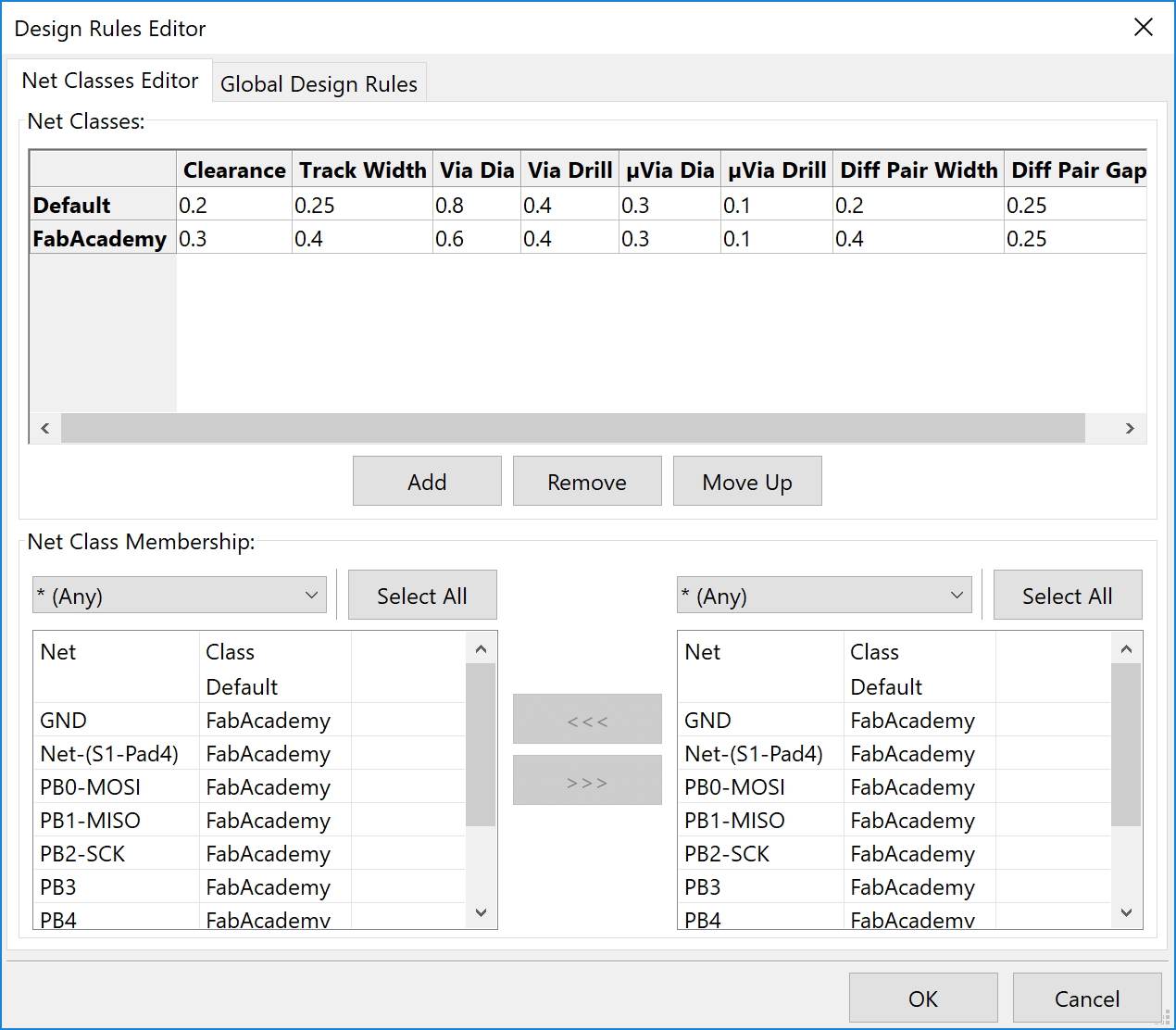Edit FabAcademy diff pair width cell 0.4
Screen dimensions: 1176x1030
coord(919,238)
